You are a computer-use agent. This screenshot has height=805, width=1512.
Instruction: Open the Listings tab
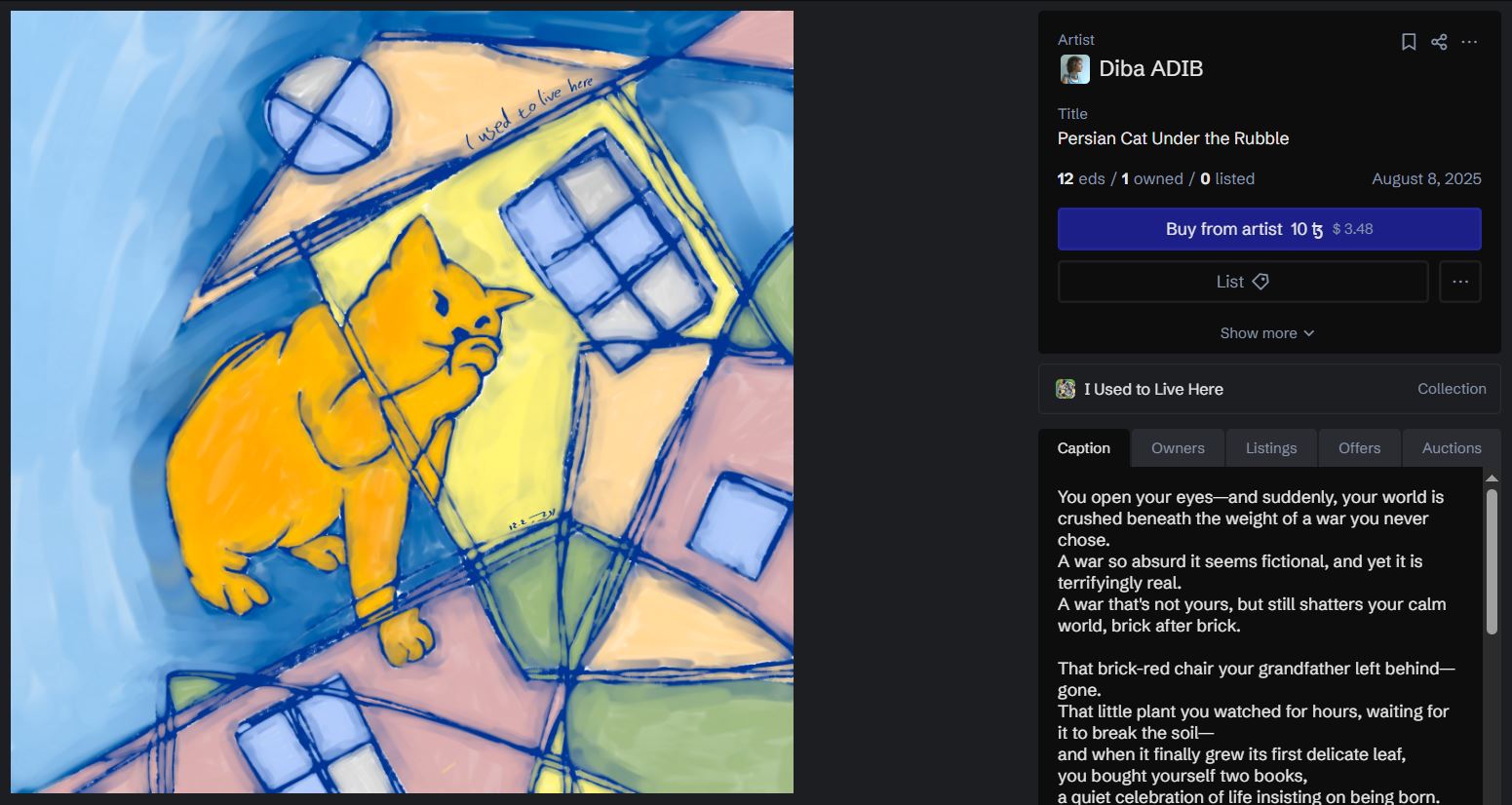pos(1271,448)
